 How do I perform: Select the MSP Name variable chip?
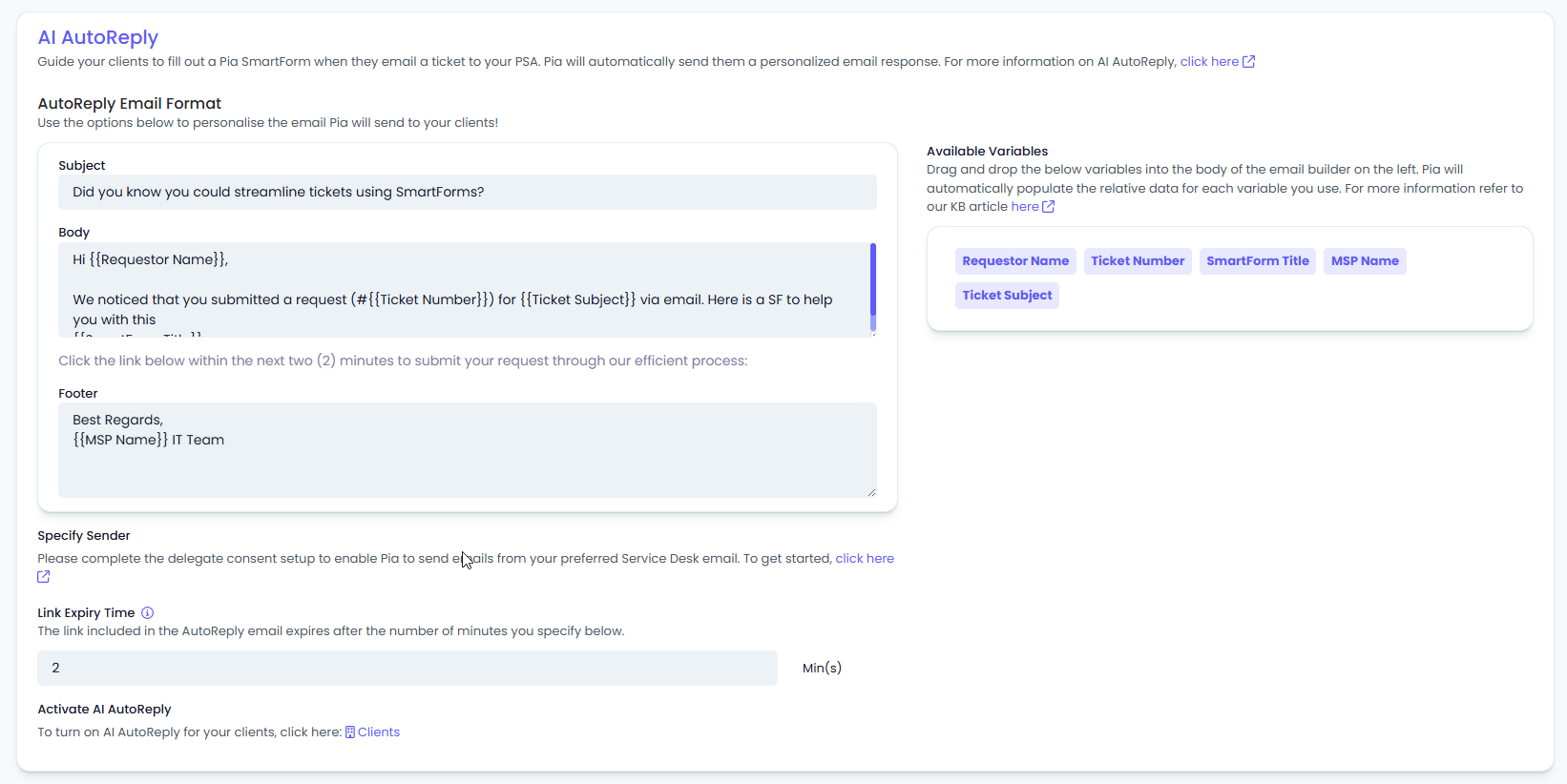pyautogui.click(x=1365, y=261)
